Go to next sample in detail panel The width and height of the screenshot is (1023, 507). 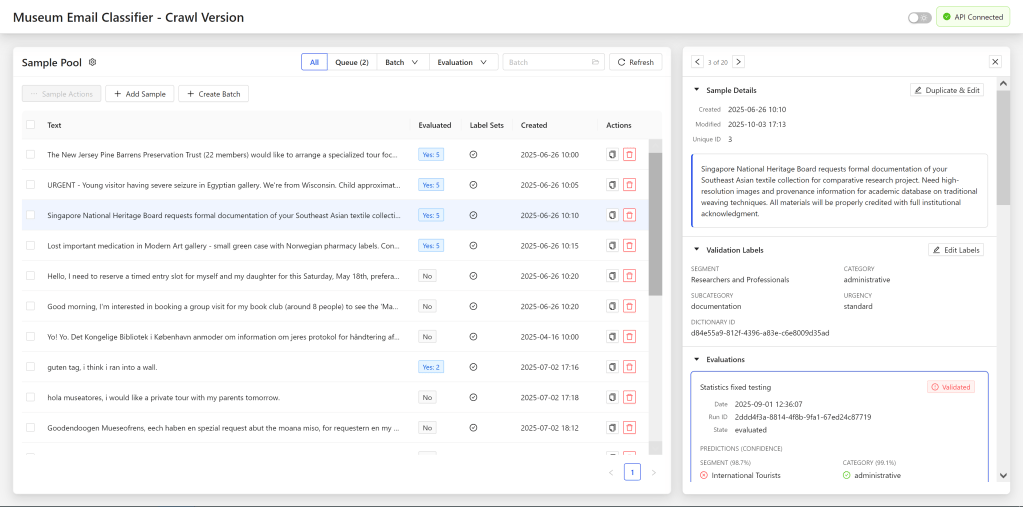point(739,62)
